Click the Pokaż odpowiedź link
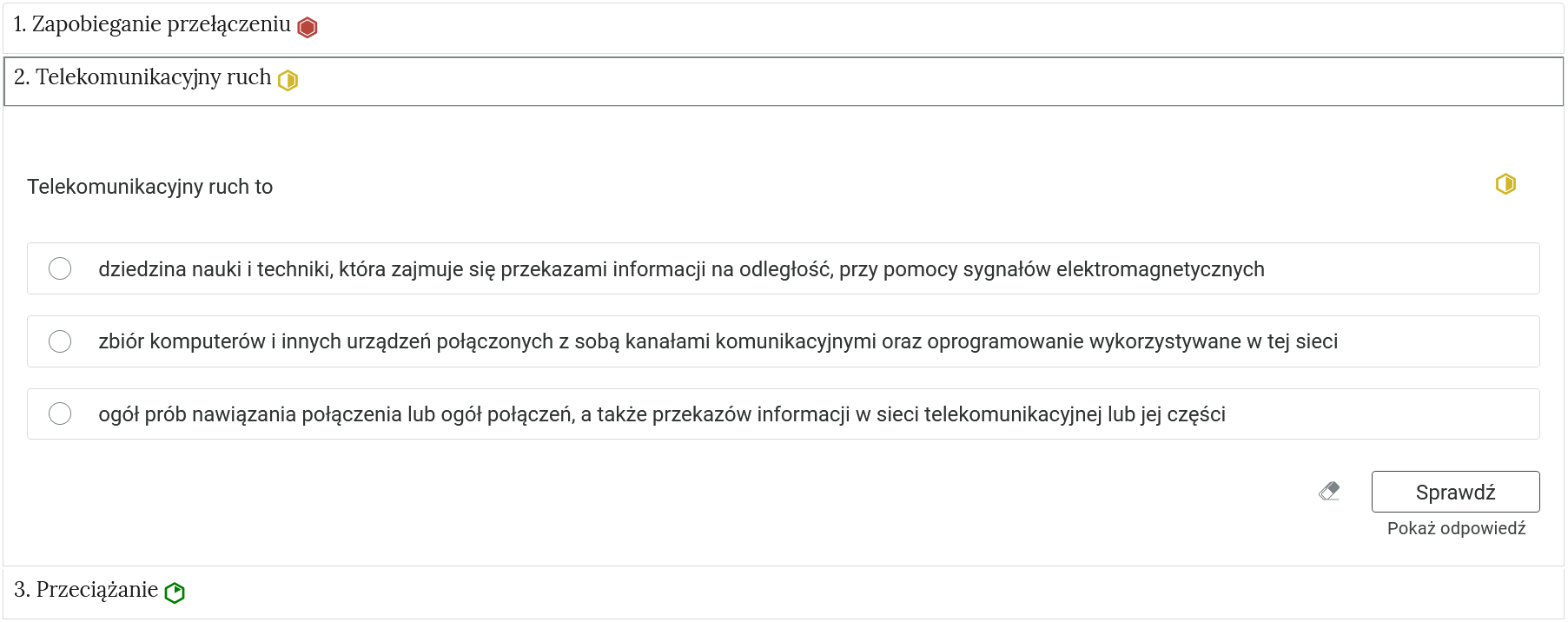 click(x=1455, y=527)
